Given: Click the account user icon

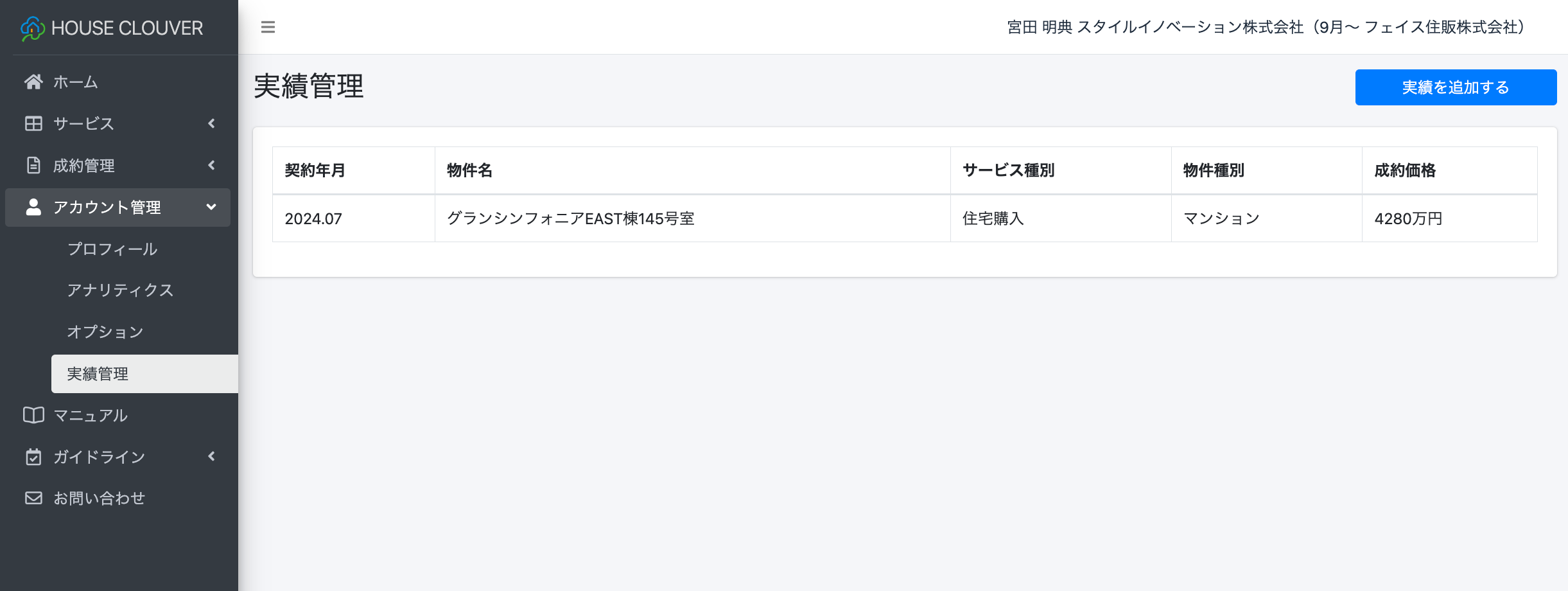Looking at the screenshot, I should tap(33, 207).
